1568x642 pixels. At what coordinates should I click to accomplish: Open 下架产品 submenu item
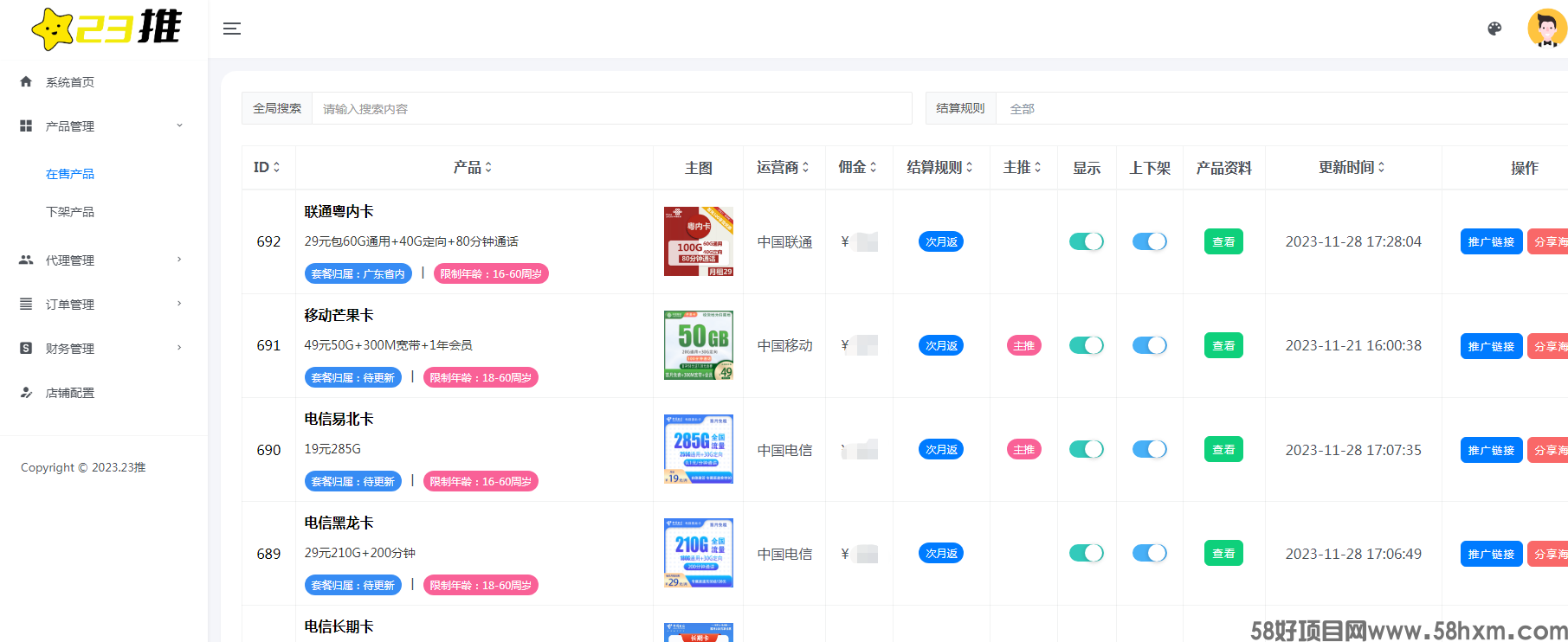pyautogui.click(x=70, y=212)
